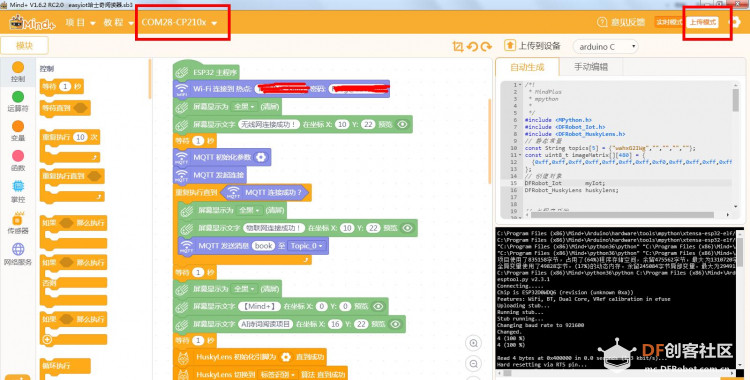Select the 变量 category
Image resolution: width=750 pixels, height=380 pixels.
[x=18, y=131]
